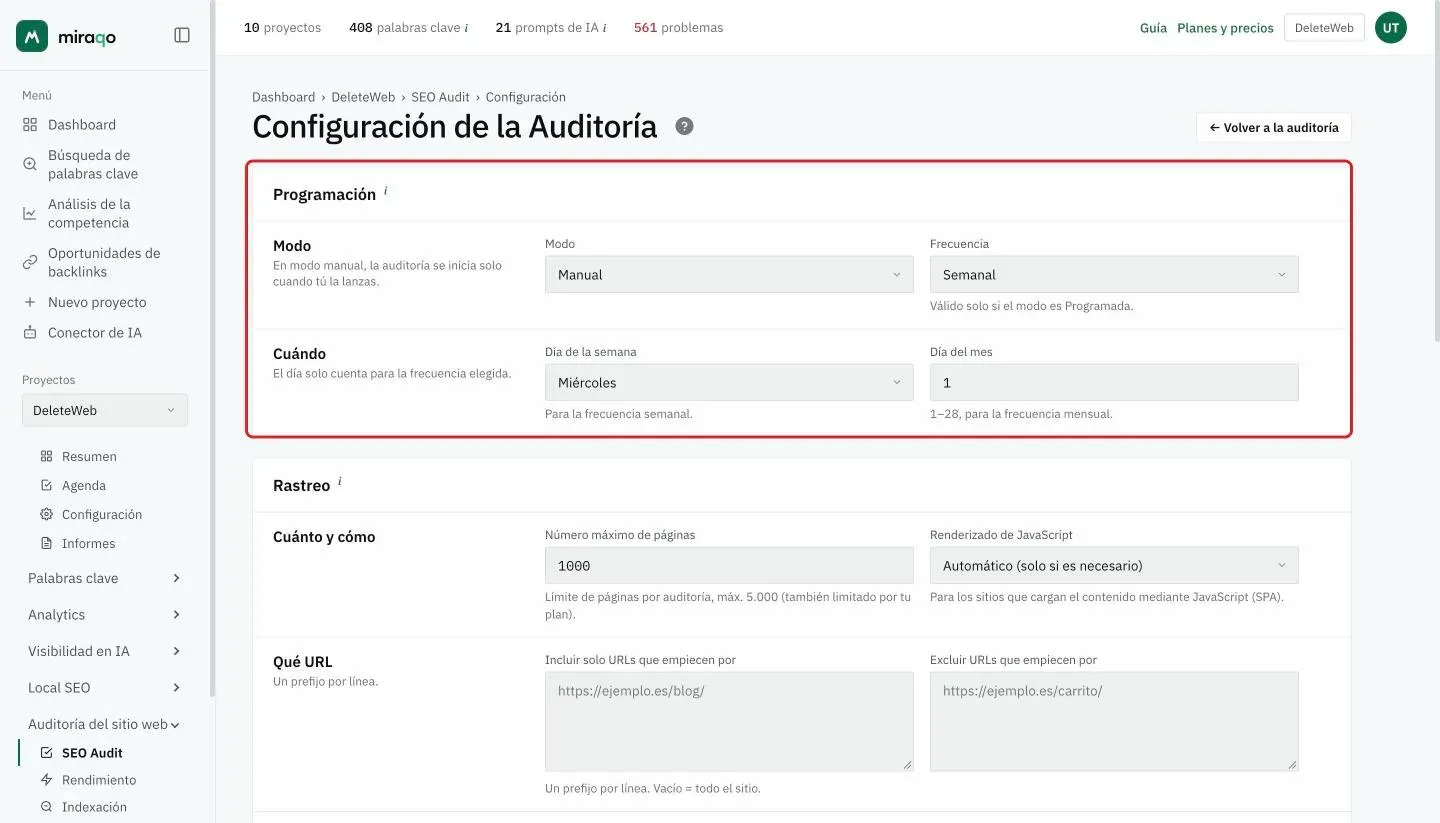1440x823 pixels.
Task: Show the info tooltip next to Programación
Action: [386, 190]
